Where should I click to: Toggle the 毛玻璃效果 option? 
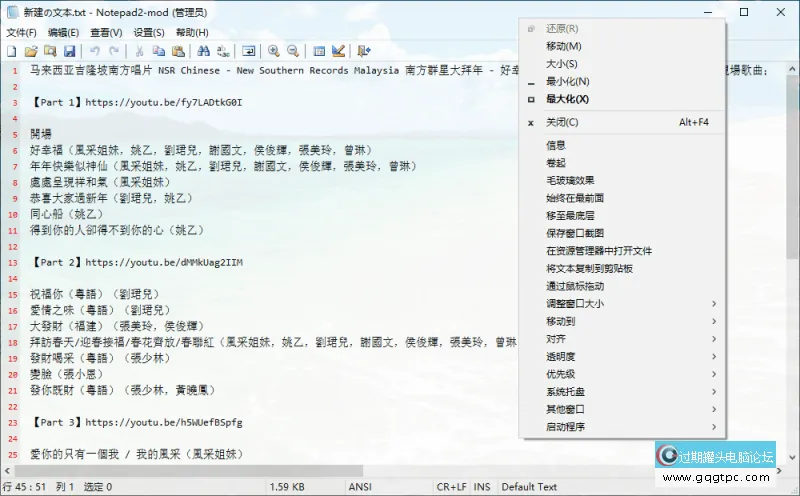tap(622, 181)
